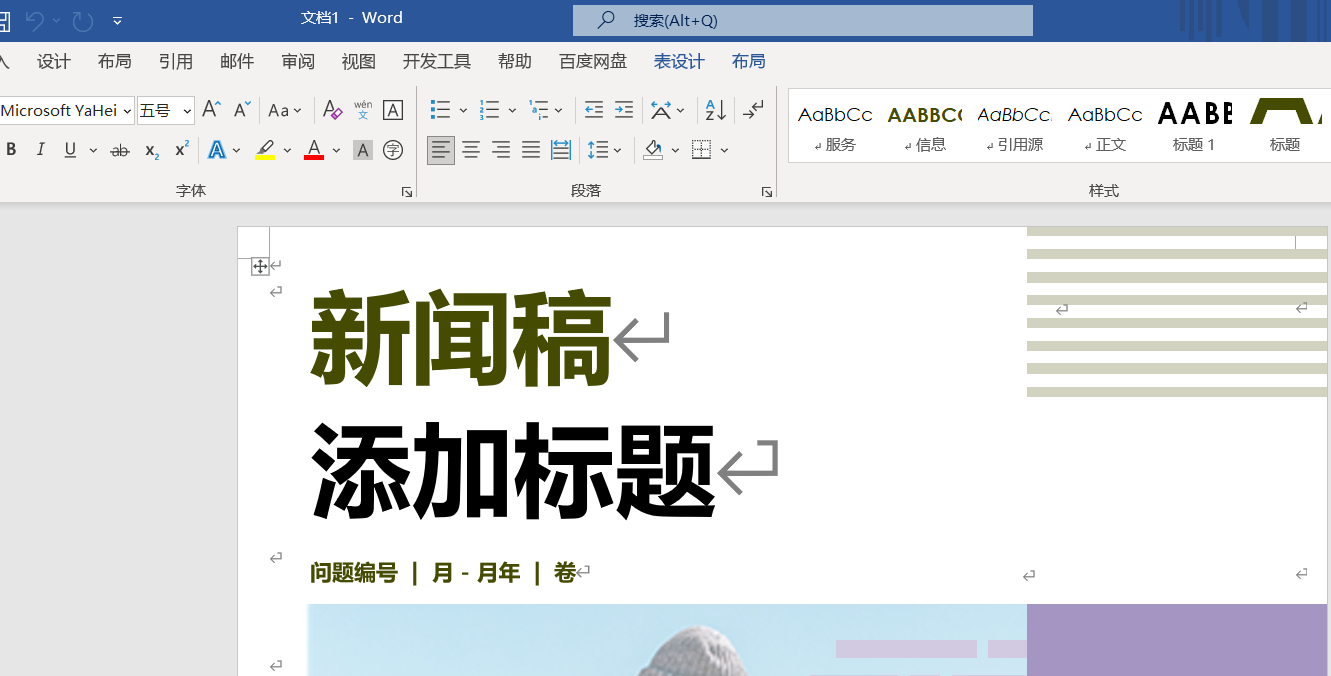1331x676 pixels.
Task: Clear all formatting with eraser A icon
Action: coord(333,110)
